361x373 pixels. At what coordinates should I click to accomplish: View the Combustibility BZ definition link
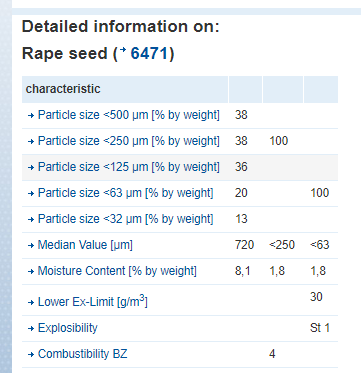83,354
